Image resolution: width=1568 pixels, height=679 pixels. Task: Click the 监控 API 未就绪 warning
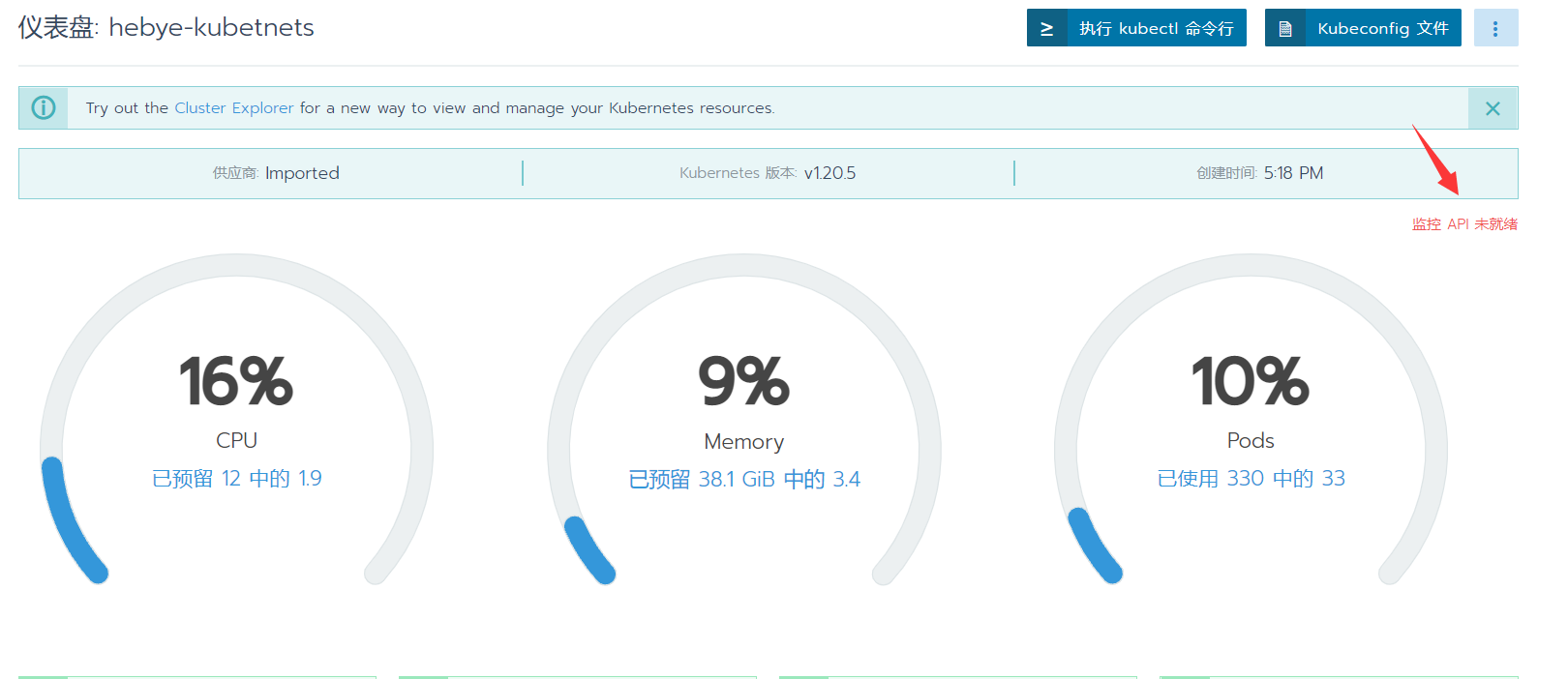(1464, 223)
